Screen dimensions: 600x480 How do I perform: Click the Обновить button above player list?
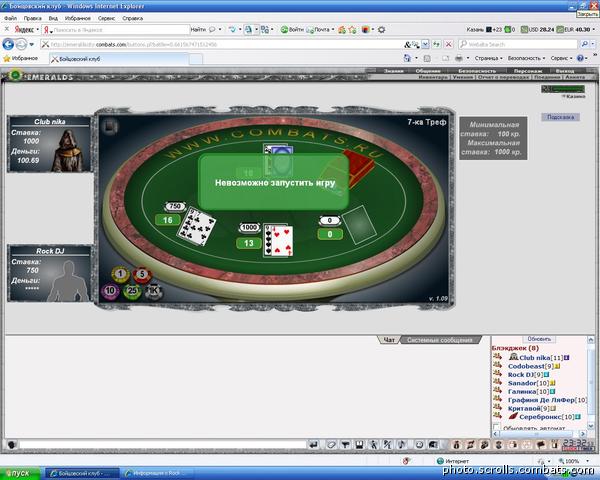click(539, 339)
